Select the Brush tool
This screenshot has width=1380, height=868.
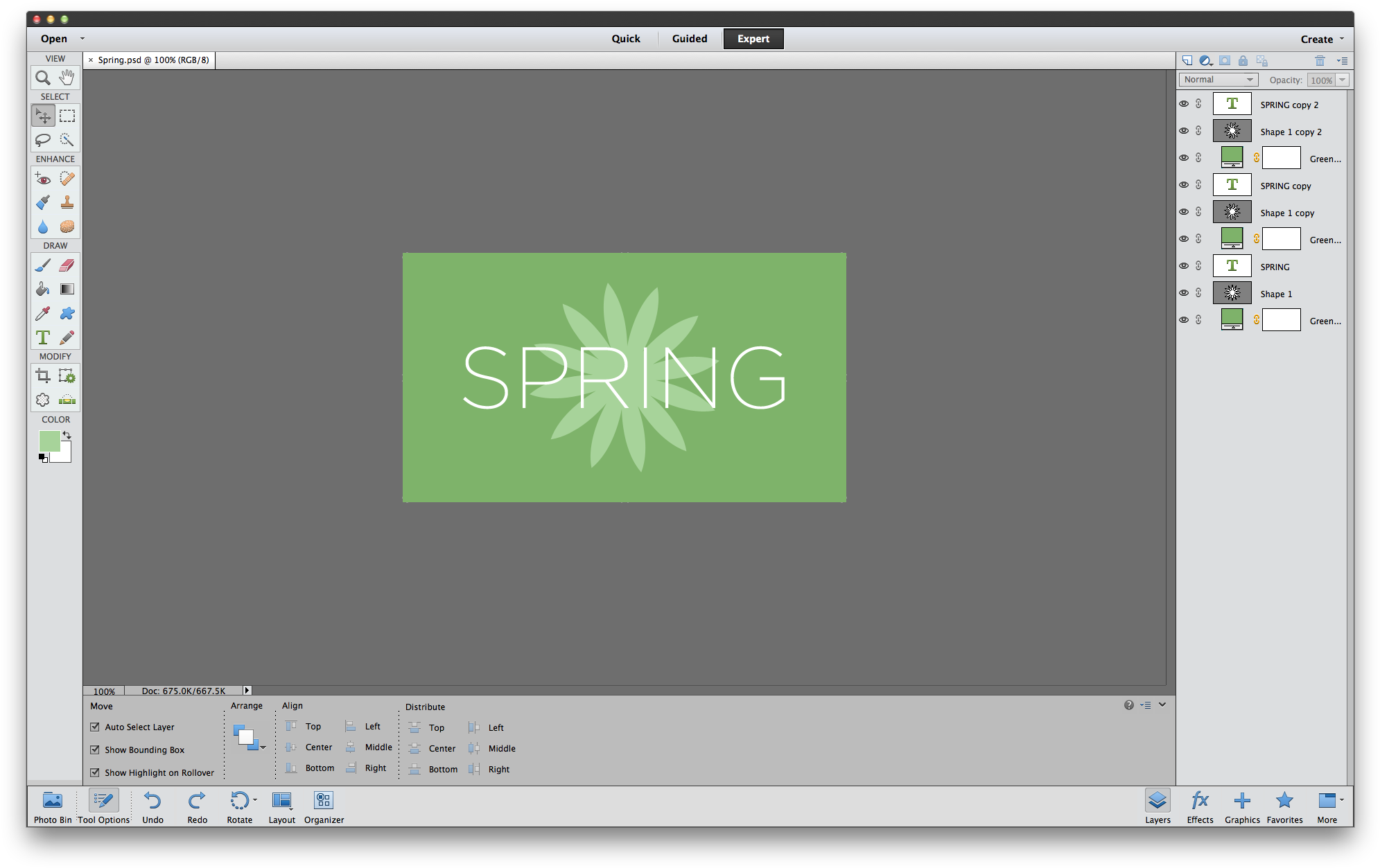[43, 264]
